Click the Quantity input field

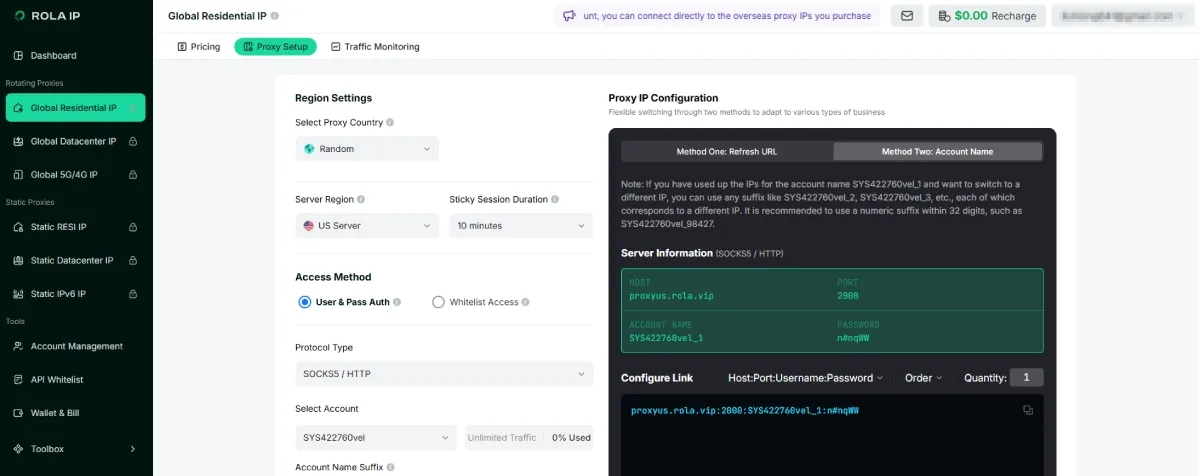pyautogui.click(x=1026, y=378)
